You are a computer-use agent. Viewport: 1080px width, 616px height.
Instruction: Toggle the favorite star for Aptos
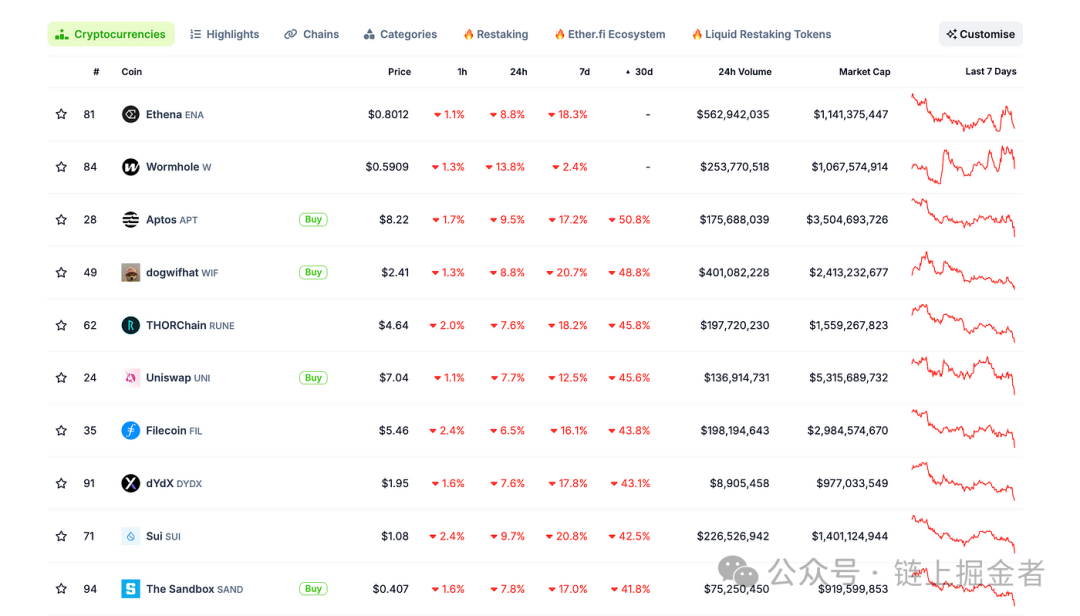[61, 220]
